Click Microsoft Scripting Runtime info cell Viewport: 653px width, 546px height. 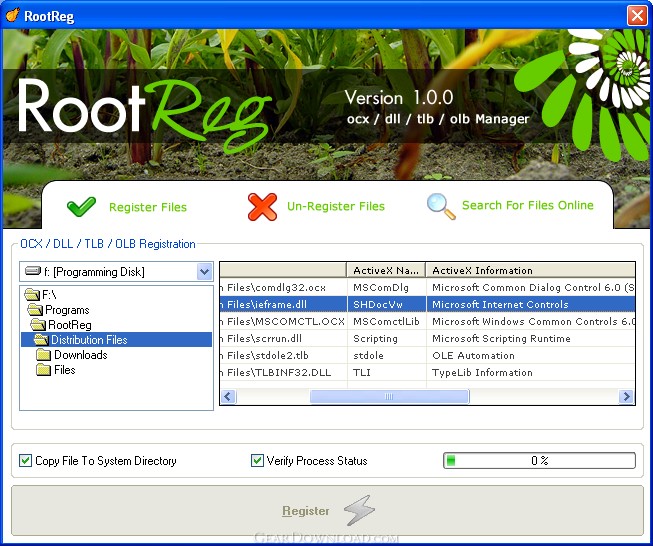click(x=531, y=339)
